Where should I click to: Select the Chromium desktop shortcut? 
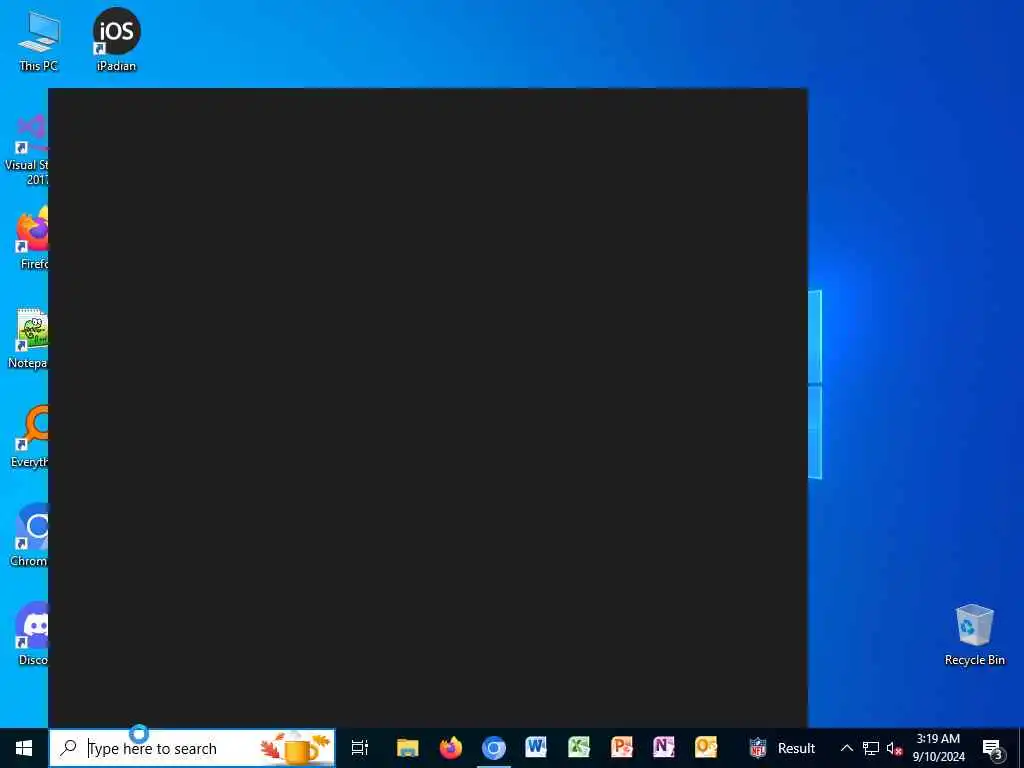(x=30, y=536)
